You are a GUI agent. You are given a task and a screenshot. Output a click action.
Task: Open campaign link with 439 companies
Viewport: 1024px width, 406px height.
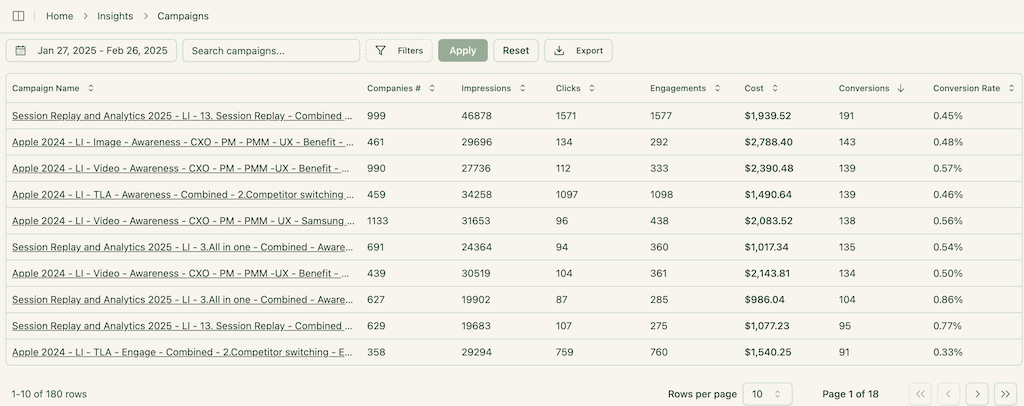click(x=183, y=273)
